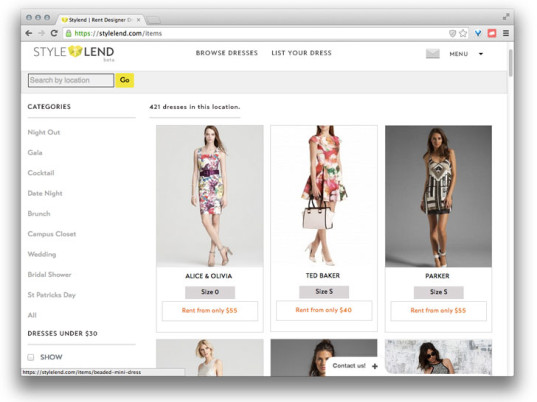
Task: Click the 421 dresses in this location text
Action: [195, 107]
